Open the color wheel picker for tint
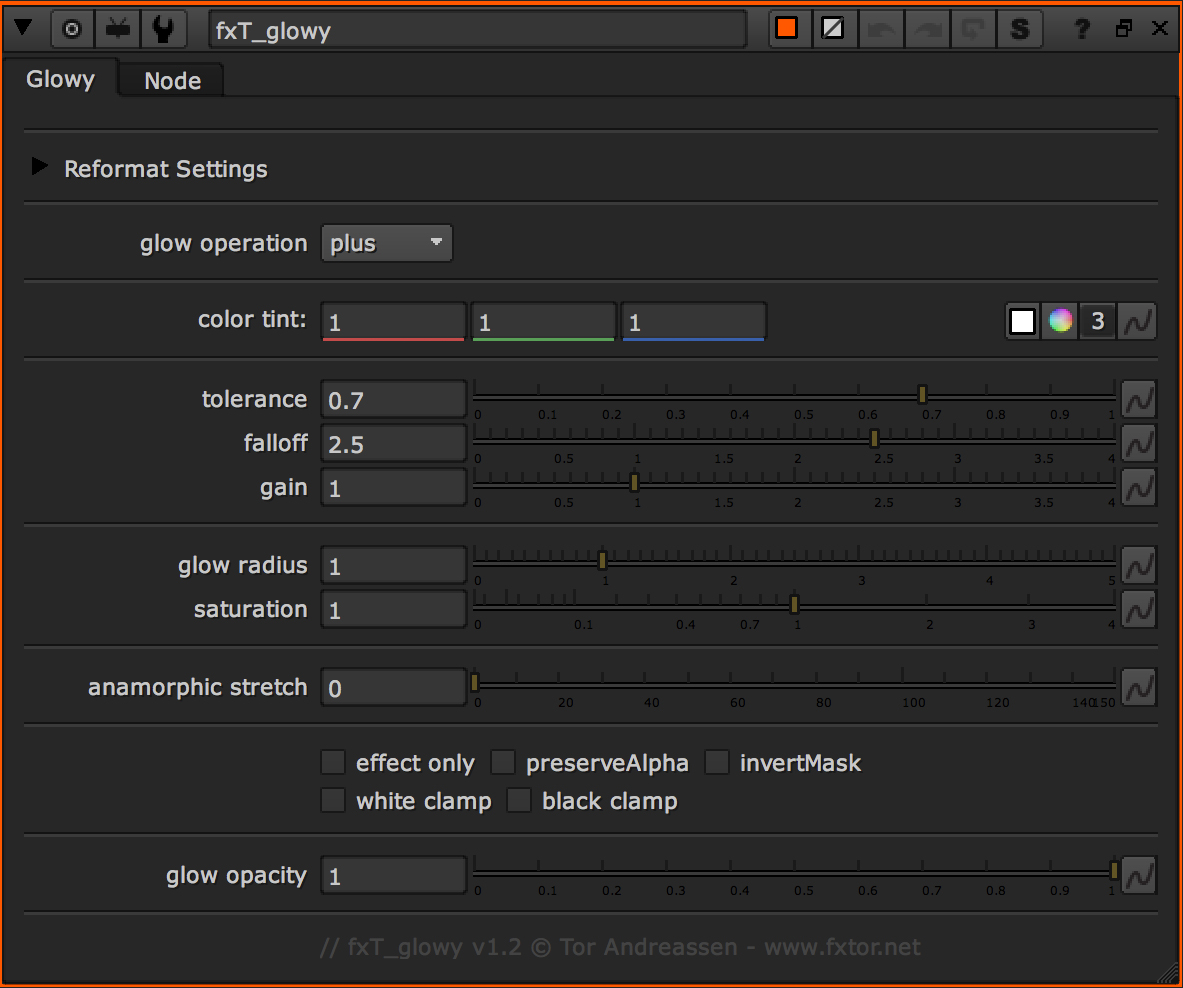Image resolution: width=1183 pixels, height=988 pixels. pos(1060,321)
